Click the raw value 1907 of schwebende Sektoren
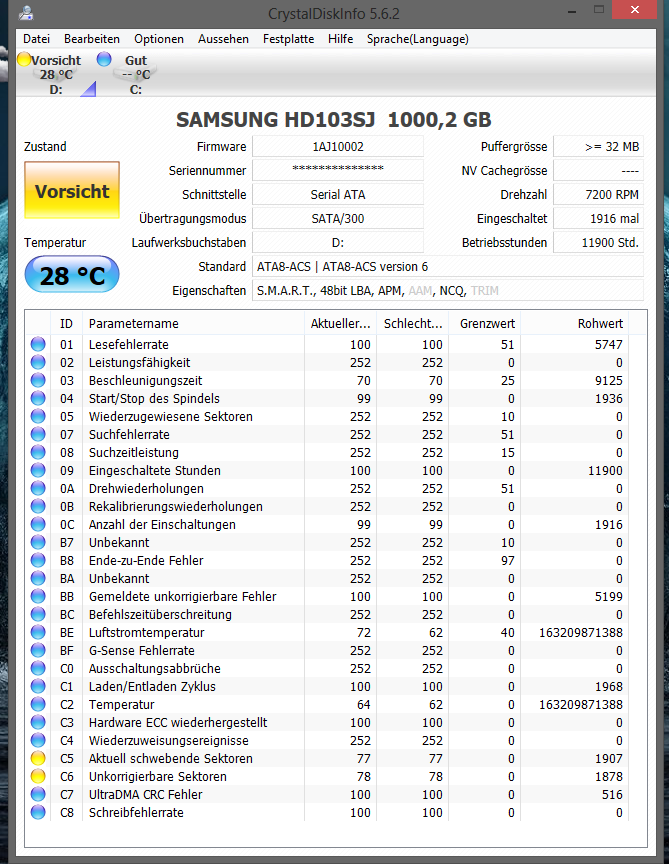Viewport: 669px width, 864px height. pyautogui.click(x=608, y=759)
